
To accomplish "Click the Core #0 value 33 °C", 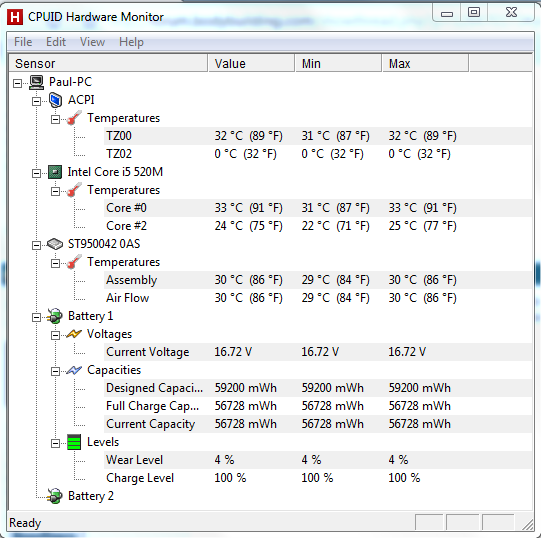I will point(248,208).
